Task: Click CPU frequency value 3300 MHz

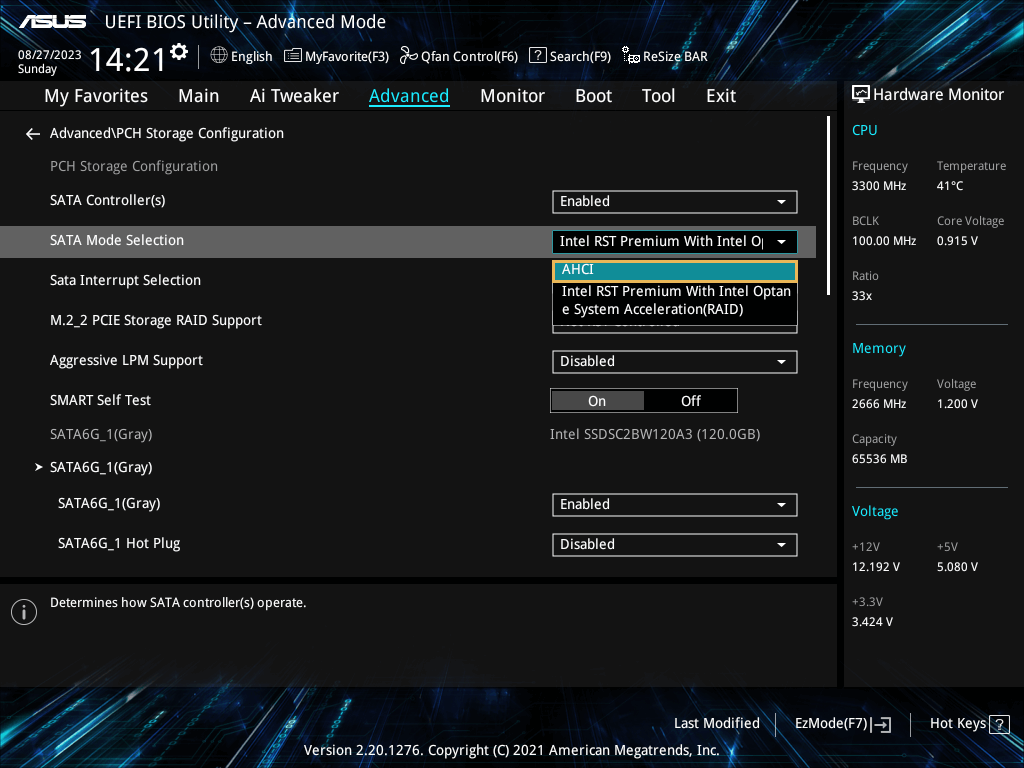Action: [x=879, y=186]
